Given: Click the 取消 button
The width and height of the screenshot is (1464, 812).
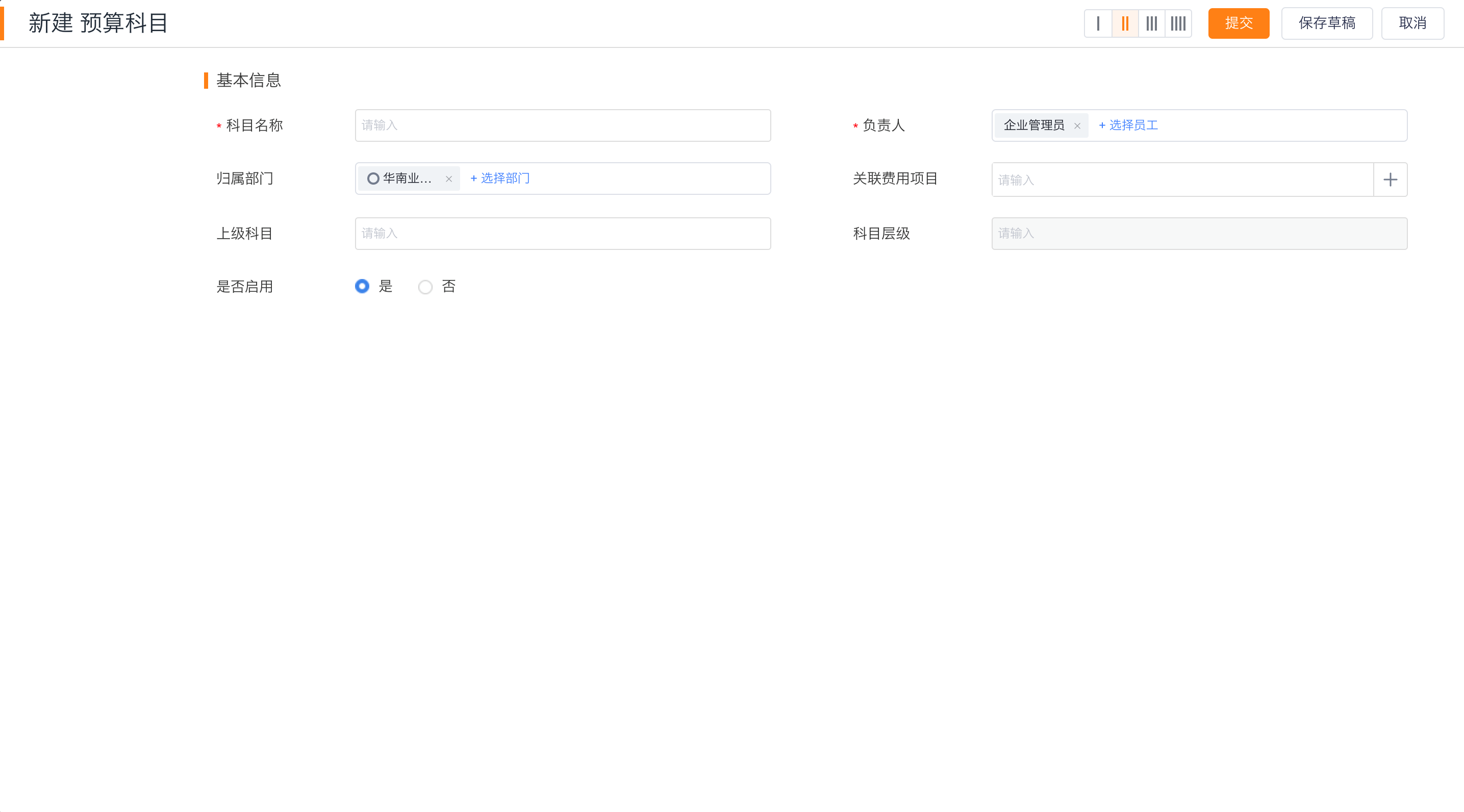Looking at the screenshot, I should pos(1412,23).
